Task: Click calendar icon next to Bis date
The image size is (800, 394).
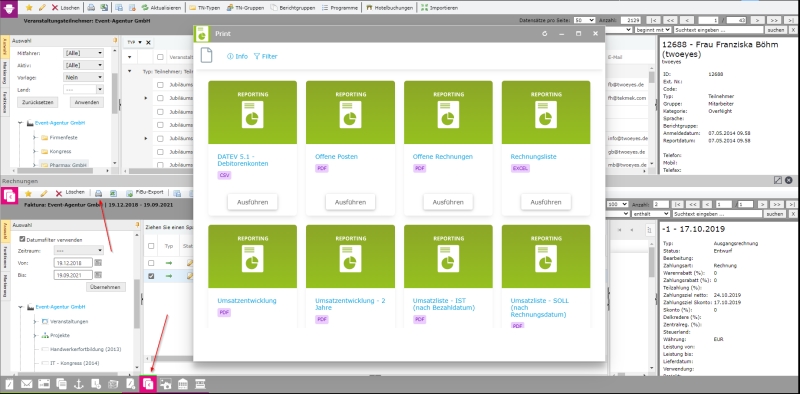Action: pos(98,275)
